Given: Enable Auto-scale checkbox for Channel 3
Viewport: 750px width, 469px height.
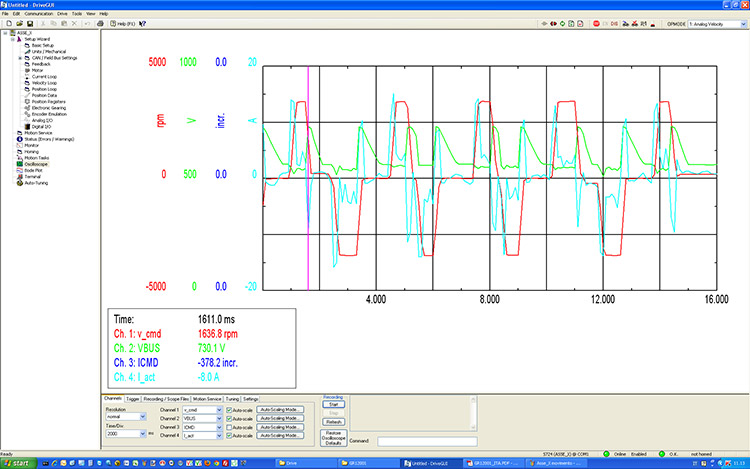Looking at the screenshot, I should click(229, 426).
